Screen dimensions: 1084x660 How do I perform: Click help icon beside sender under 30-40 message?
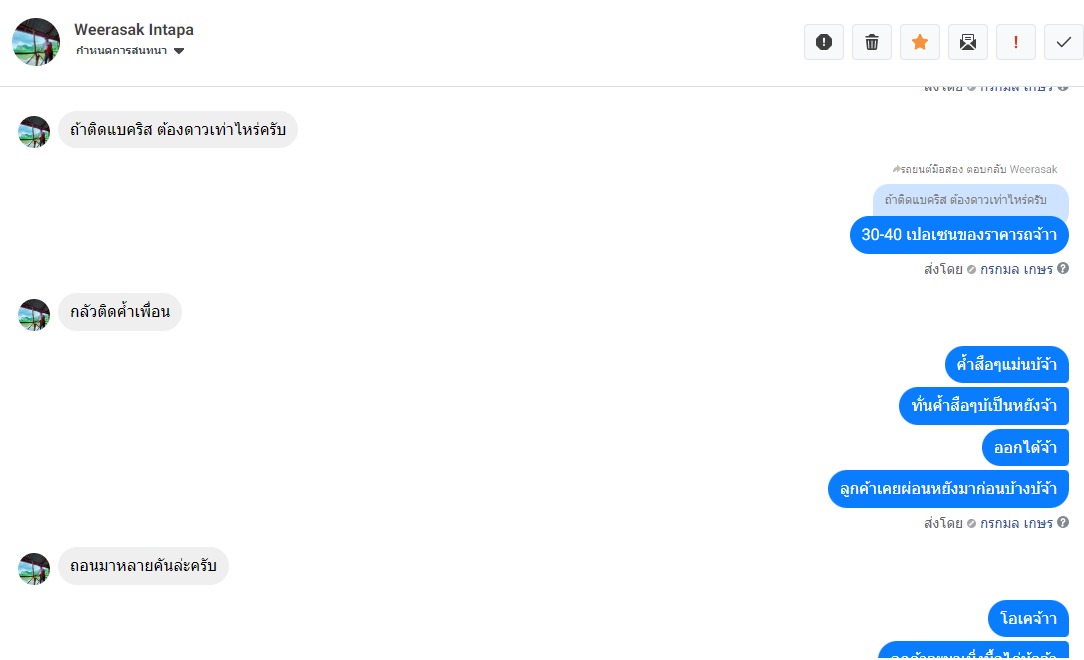tap(1063, 268)
